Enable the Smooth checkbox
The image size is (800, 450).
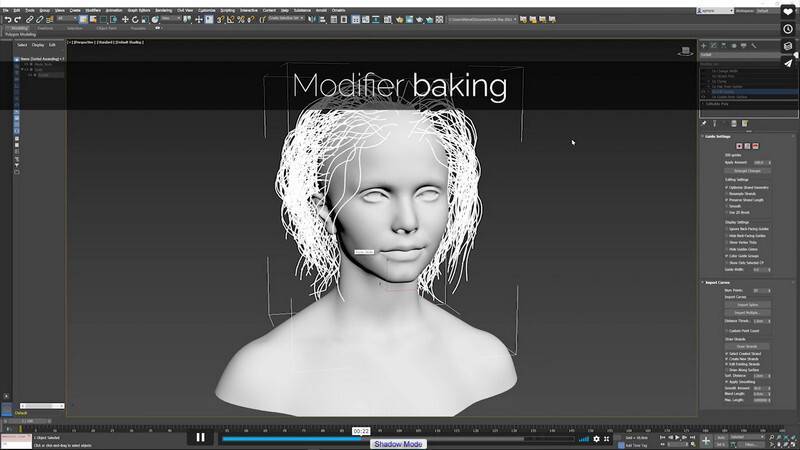click(726, 205)
